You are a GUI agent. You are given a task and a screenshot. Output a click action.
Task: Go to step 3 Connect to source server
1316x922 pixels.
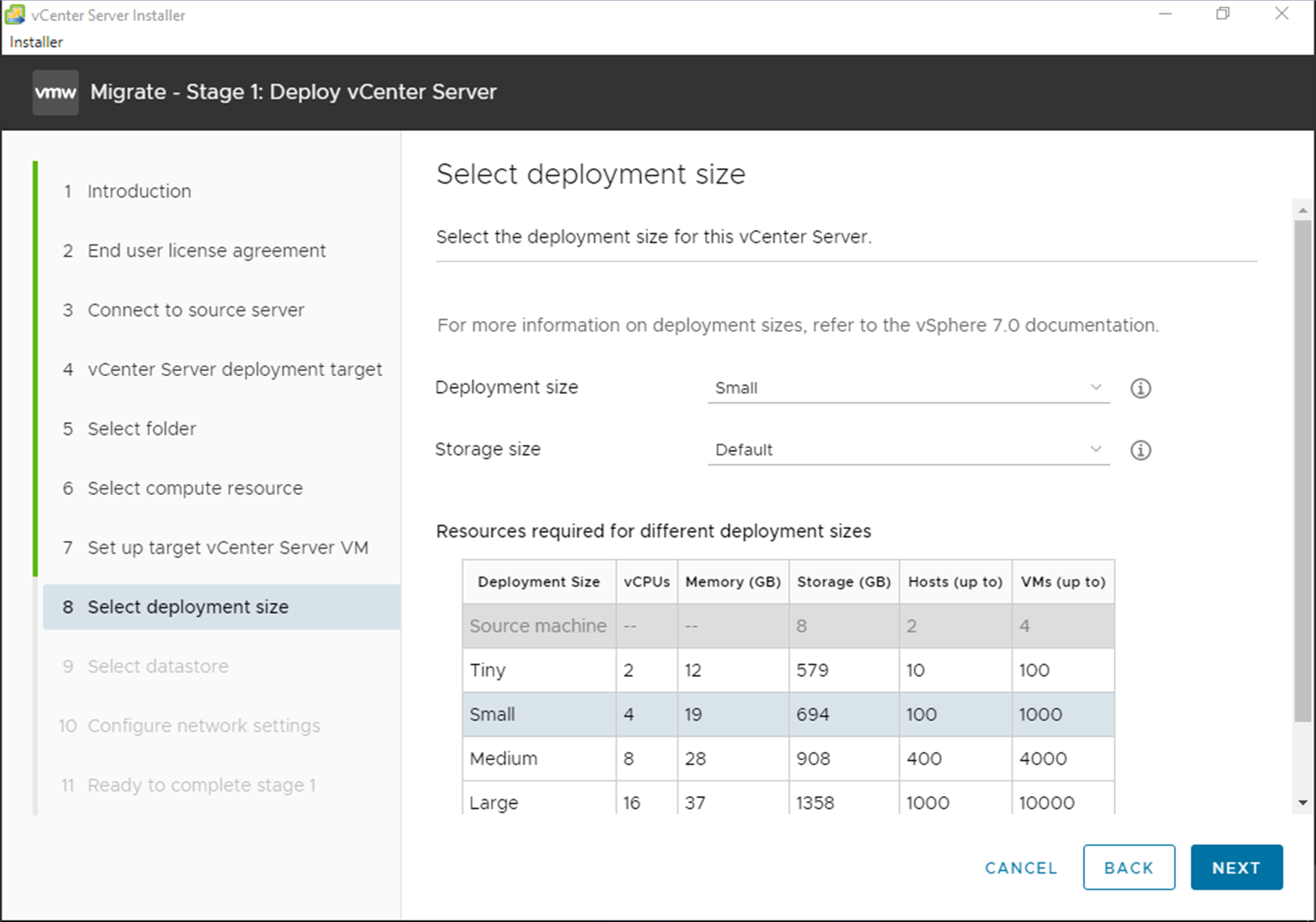click(x=196, y=310)
